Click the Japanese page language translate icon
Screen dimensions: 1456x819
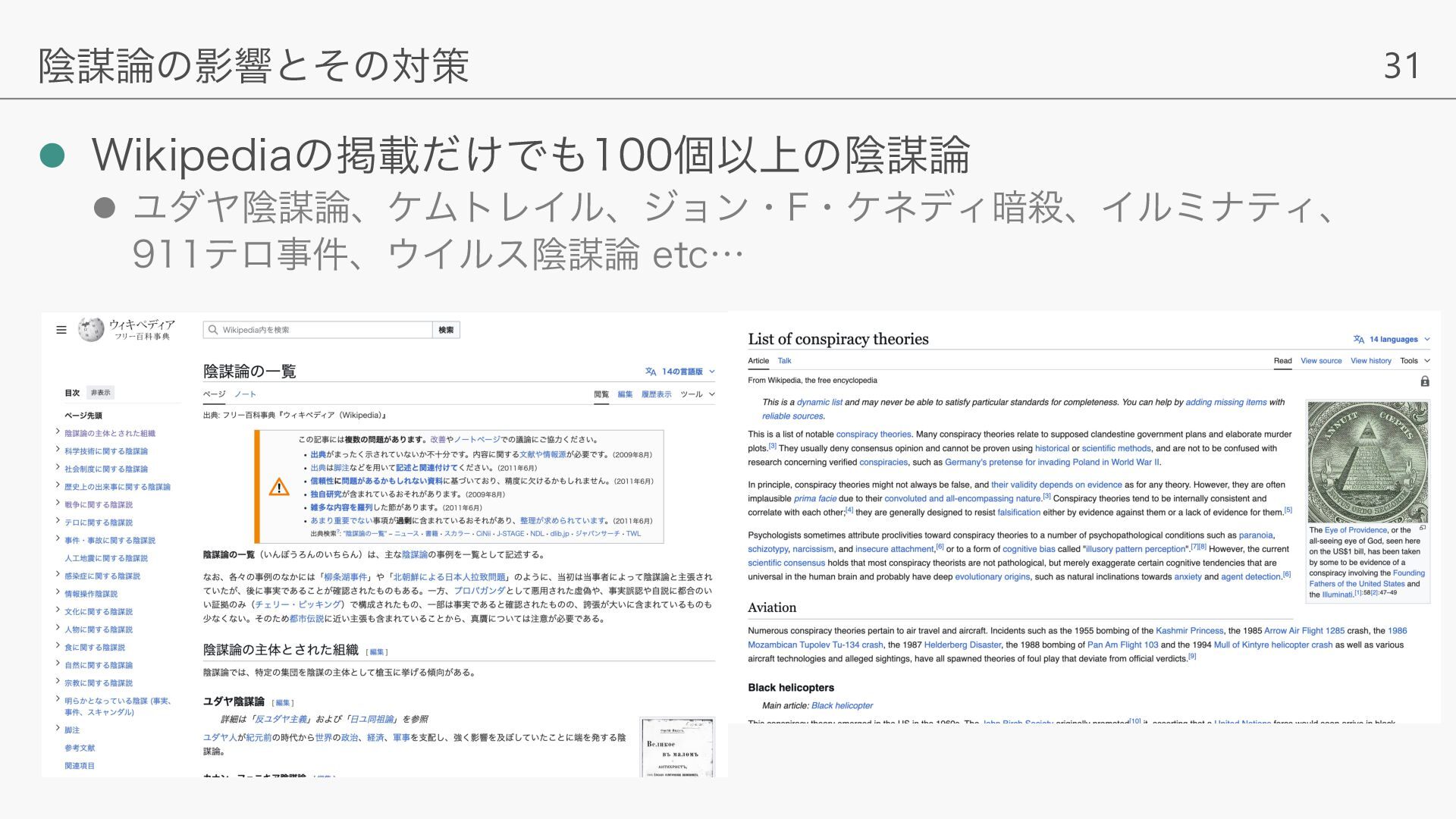[x=651, y=372]
